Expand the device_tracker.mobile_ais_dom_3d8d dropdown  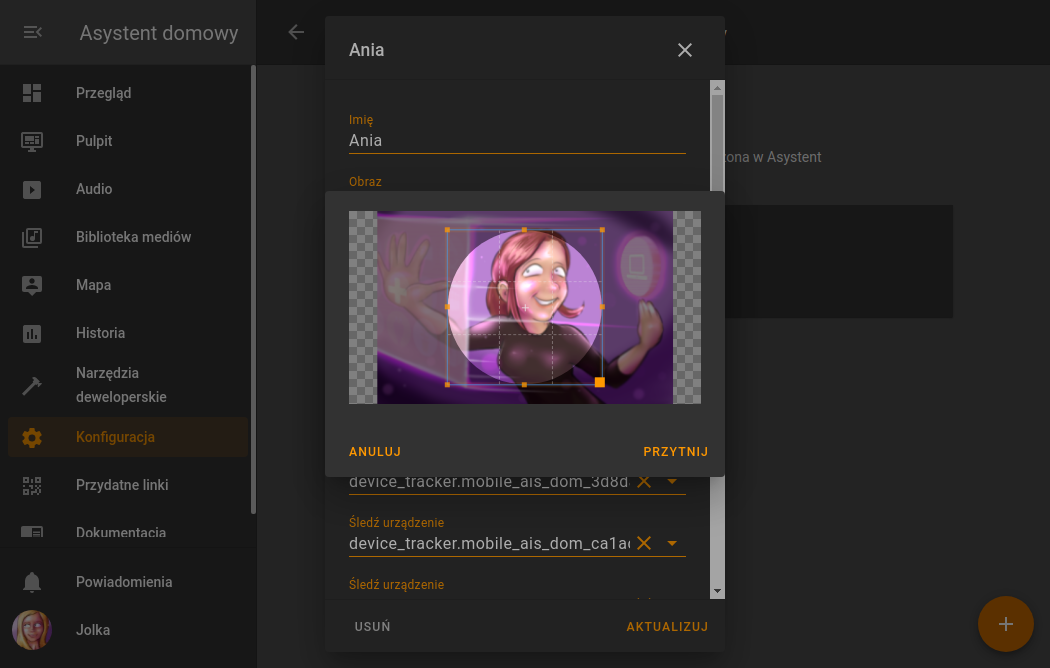pyautogui.click(x=672, y=481)
